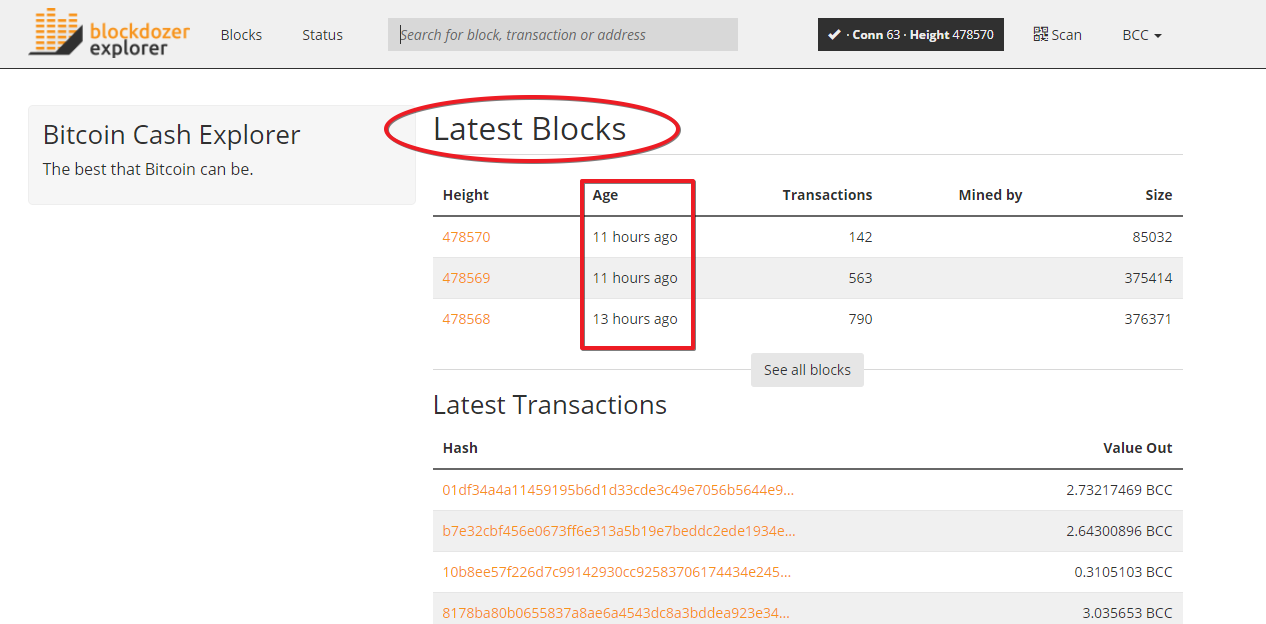The width and height of the screenshot is (1266, 624).
Task: Click the Latest Transactions heading
Action: click(x=550, y=404)
